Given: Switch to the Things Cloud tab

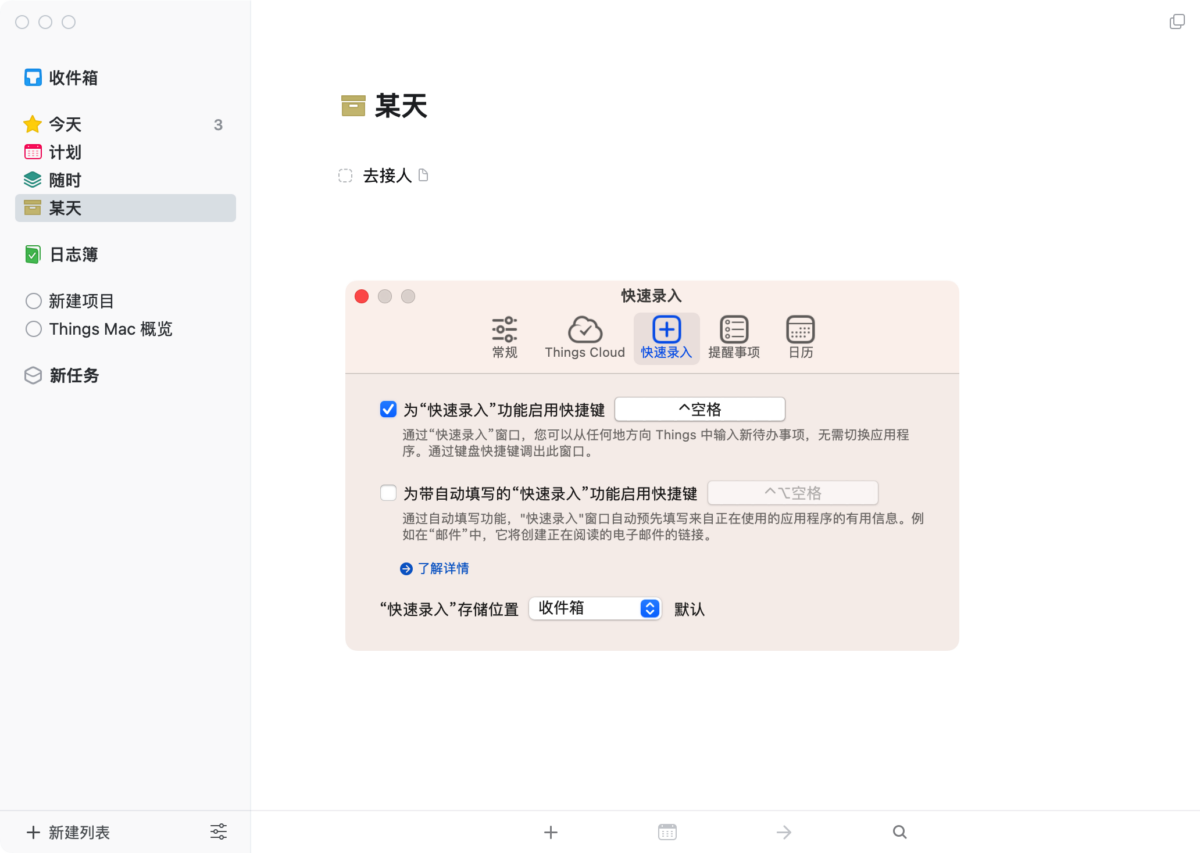Looking at the screenshot, I should (x=585, y=338).
